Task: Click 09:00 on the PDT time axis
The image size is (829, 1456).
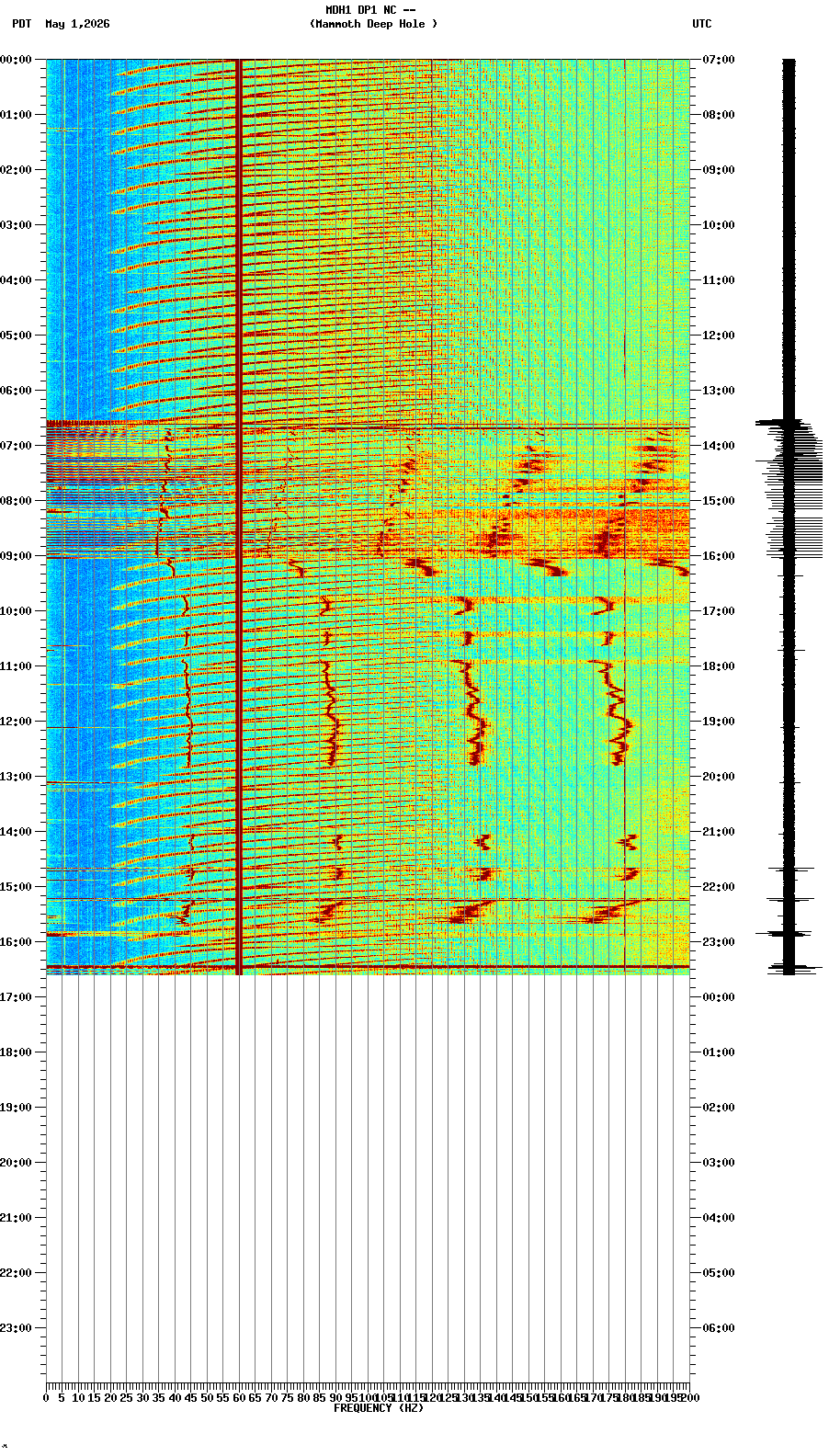Action: [17, 556]
